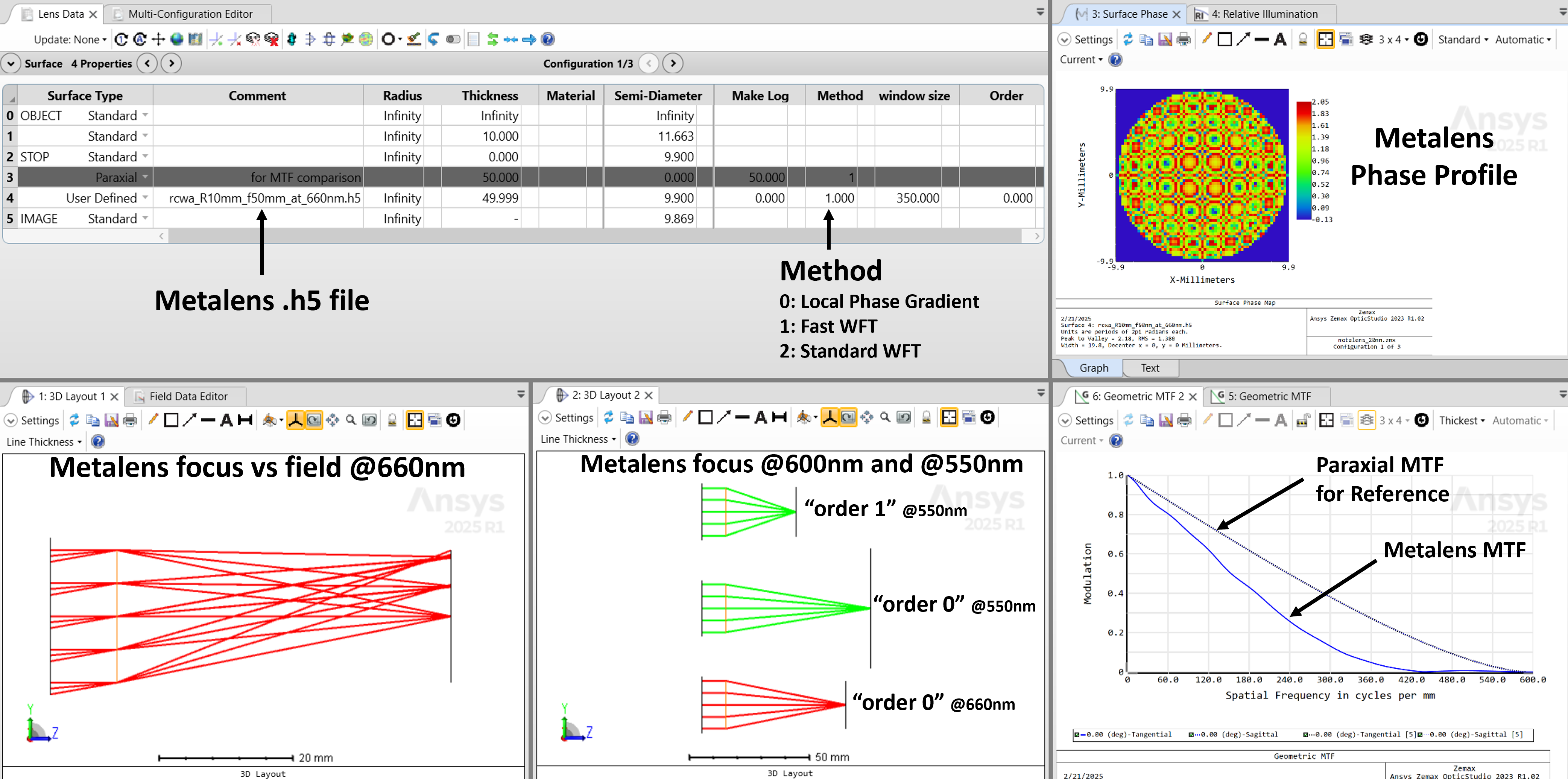This screenshot has height=779, width=1568.
Task: Select the Graph tab under Surface Phase
Action: [1093, 368]
